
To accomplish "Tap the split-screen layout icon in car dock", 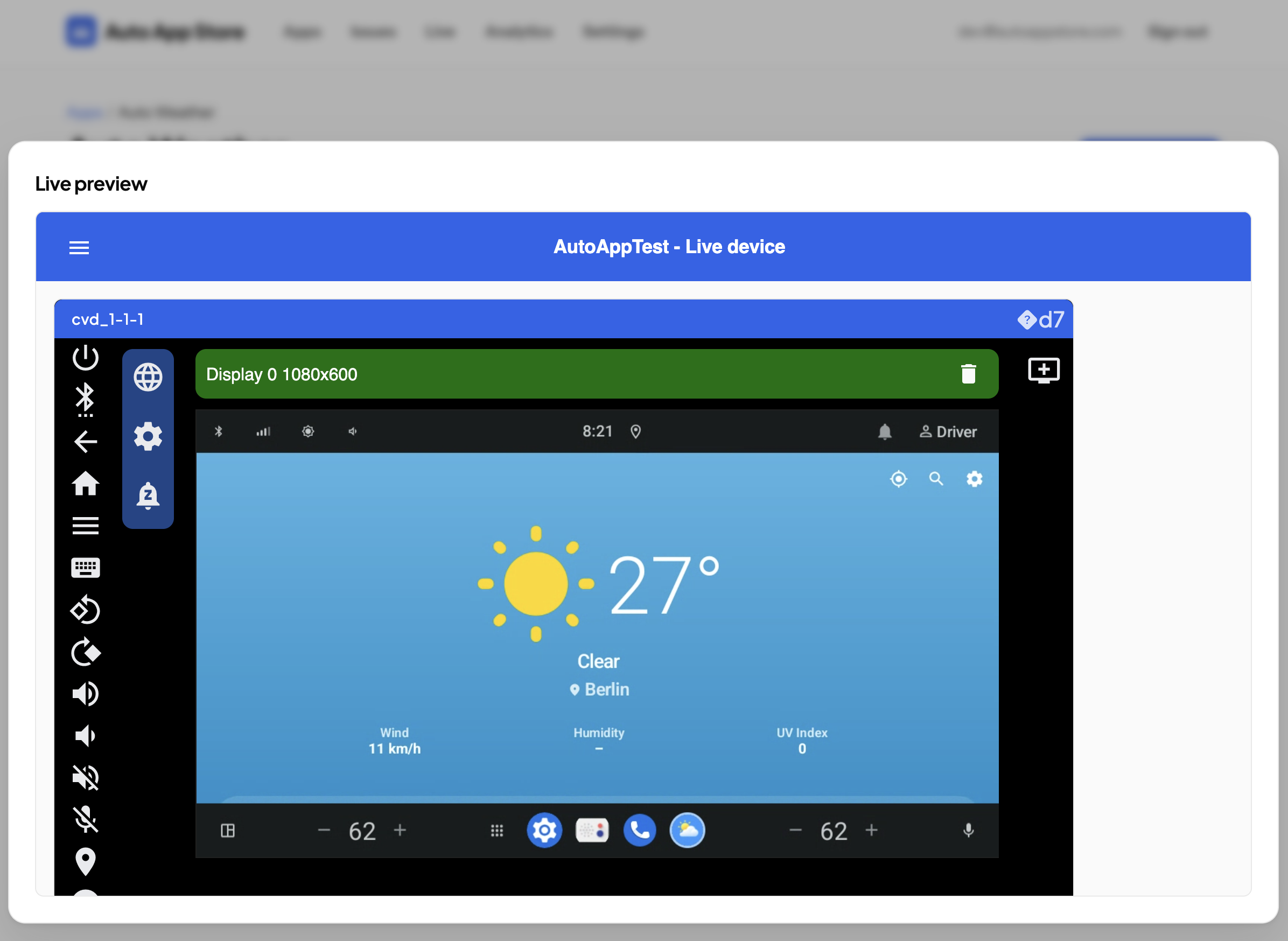I will (x=228, y=831).
